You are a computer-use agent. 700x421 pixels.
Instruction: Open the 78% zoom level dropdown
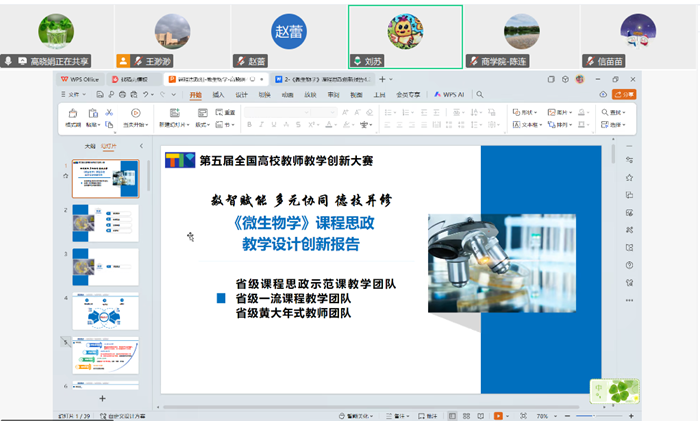click(x=545, y=415)
